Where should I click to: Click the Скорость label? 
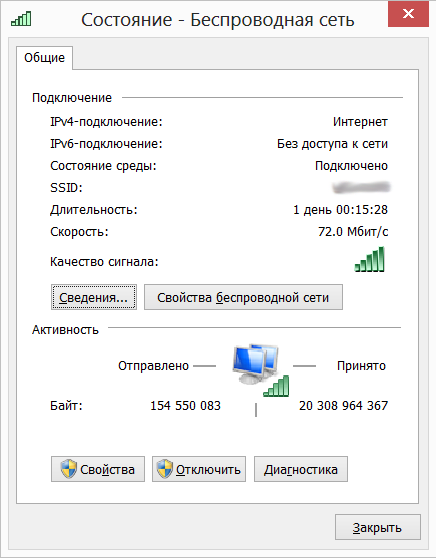(79, 232)
